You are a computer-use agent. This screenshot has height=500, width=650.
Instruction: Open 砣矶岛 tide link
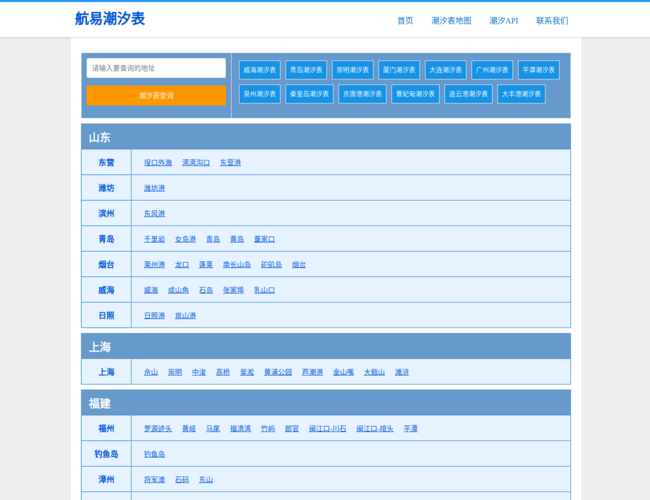(271, 265)
